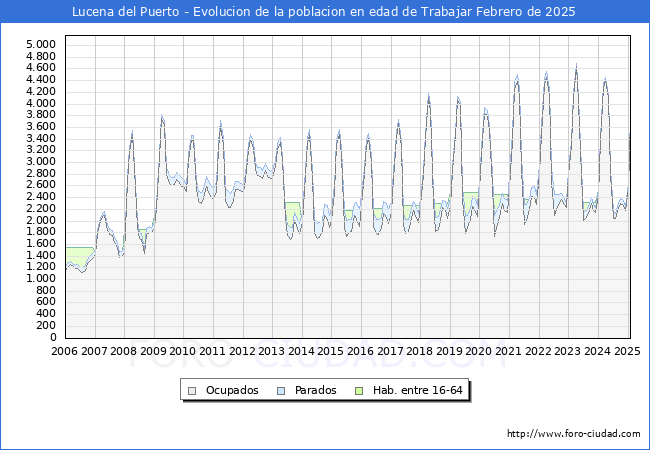This screenshot has height=450, width=650.
Task: Click the 2008 x-axis year label
Action: [124, 351]
